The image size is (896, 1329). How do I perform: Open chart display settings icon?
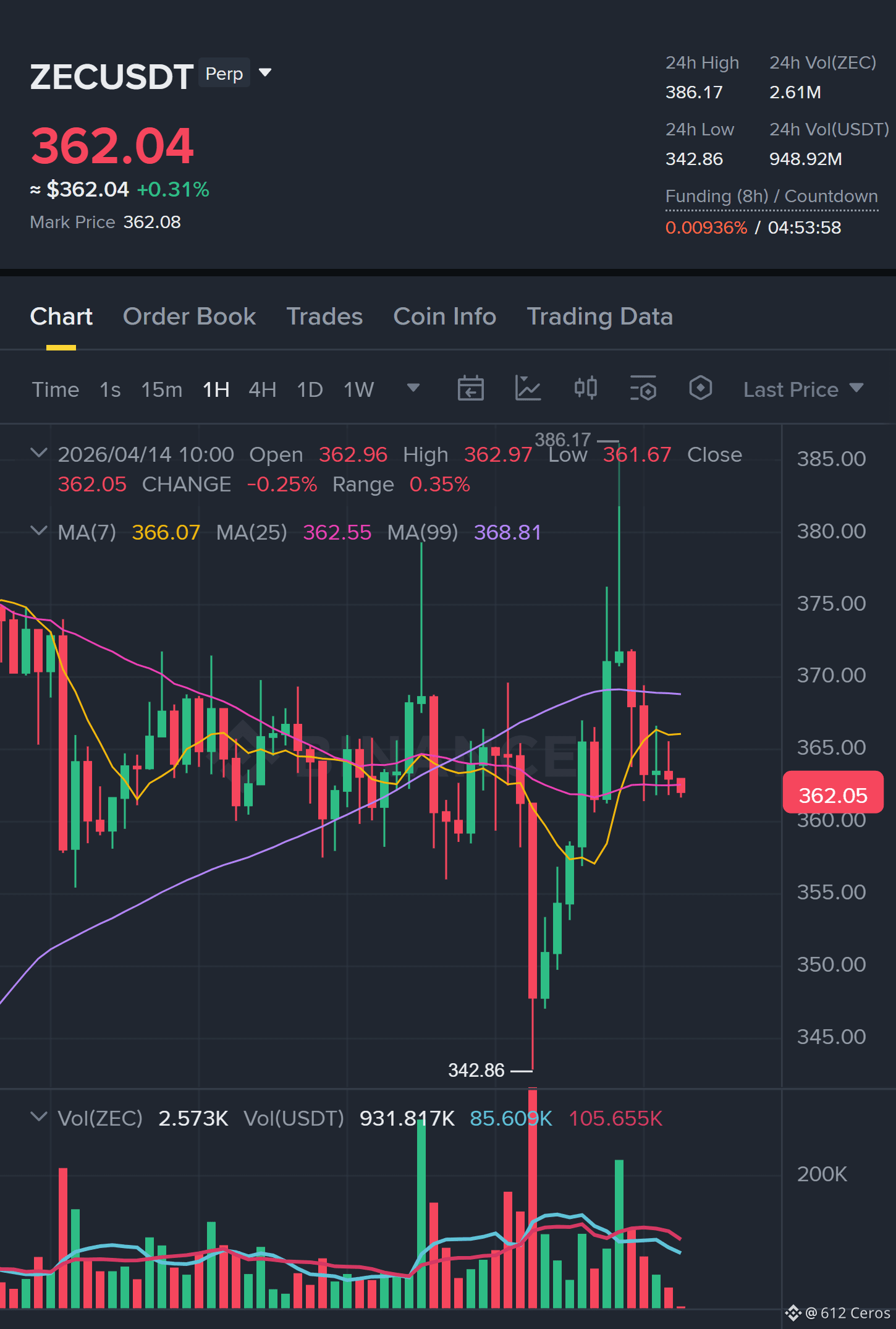[643, 389]
